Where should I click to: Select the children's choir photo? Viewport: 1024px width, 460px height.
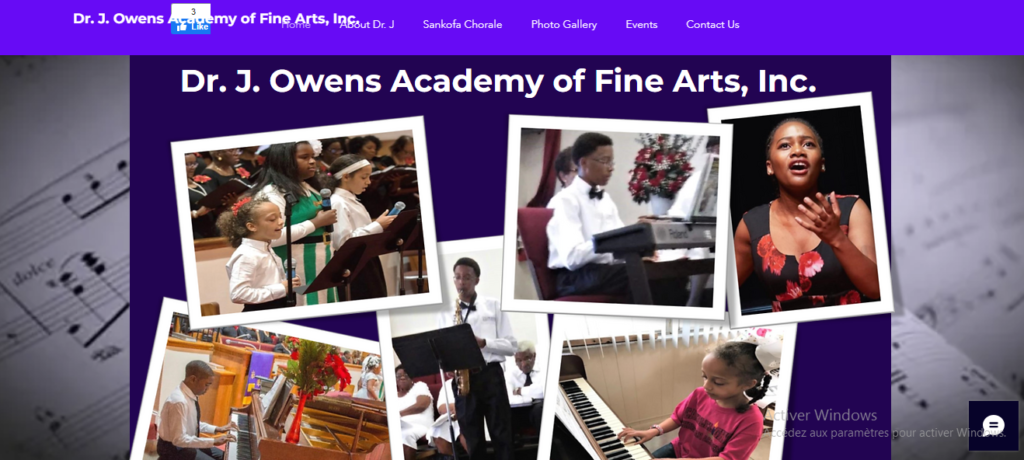(306, 222)
